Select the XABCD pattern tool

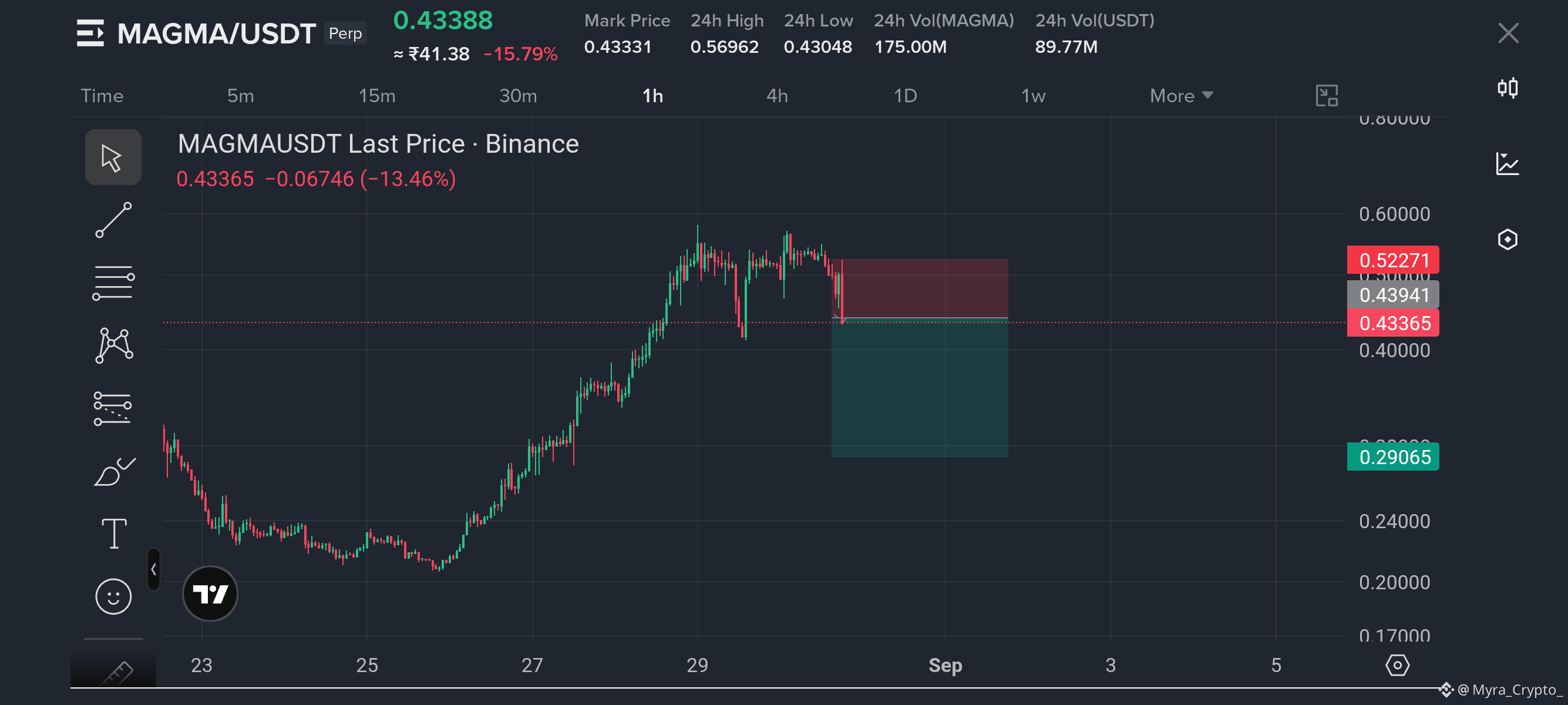113,345
